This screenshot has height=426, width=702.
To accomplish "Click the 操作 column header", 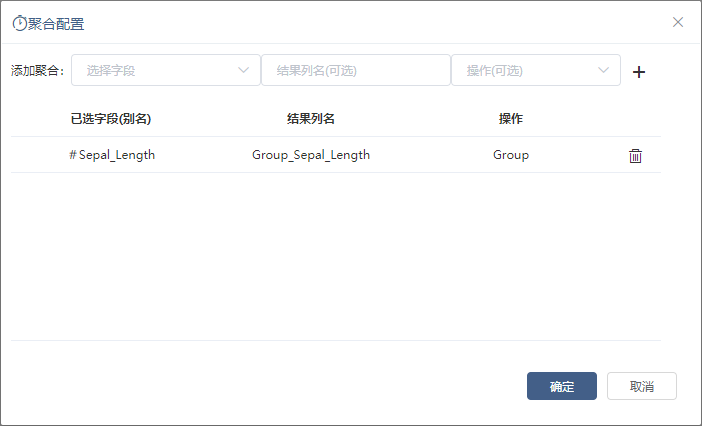I will (x=511, y=119).
